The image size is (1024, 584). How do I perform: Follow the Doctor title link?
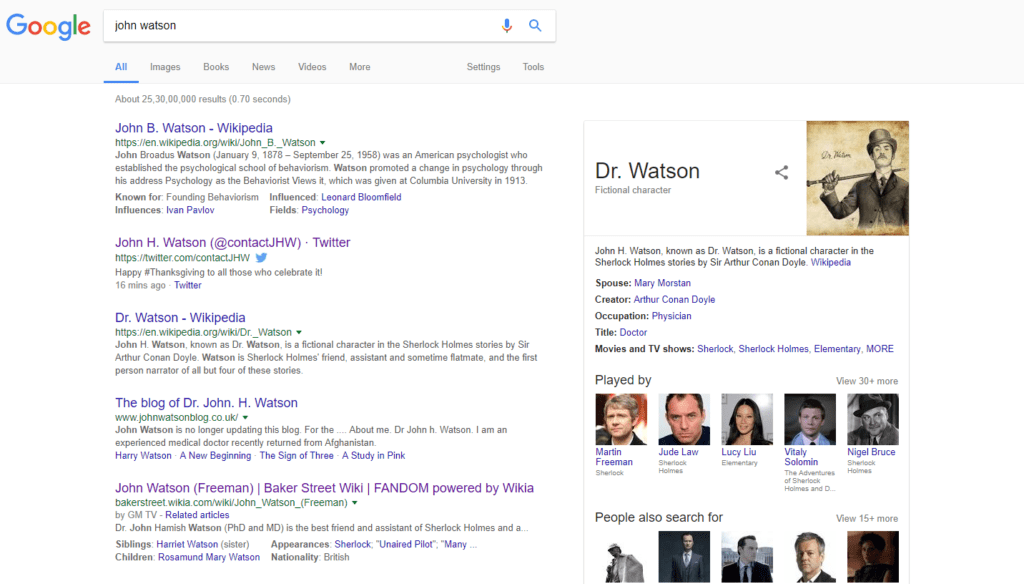point(633,333)
